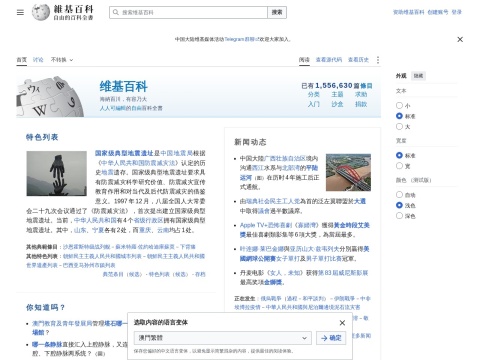The height and width of the screenshot is (360, 480).
Task: Open the 澳門繁體 variant combo box
Action: (x=223, y=338)
